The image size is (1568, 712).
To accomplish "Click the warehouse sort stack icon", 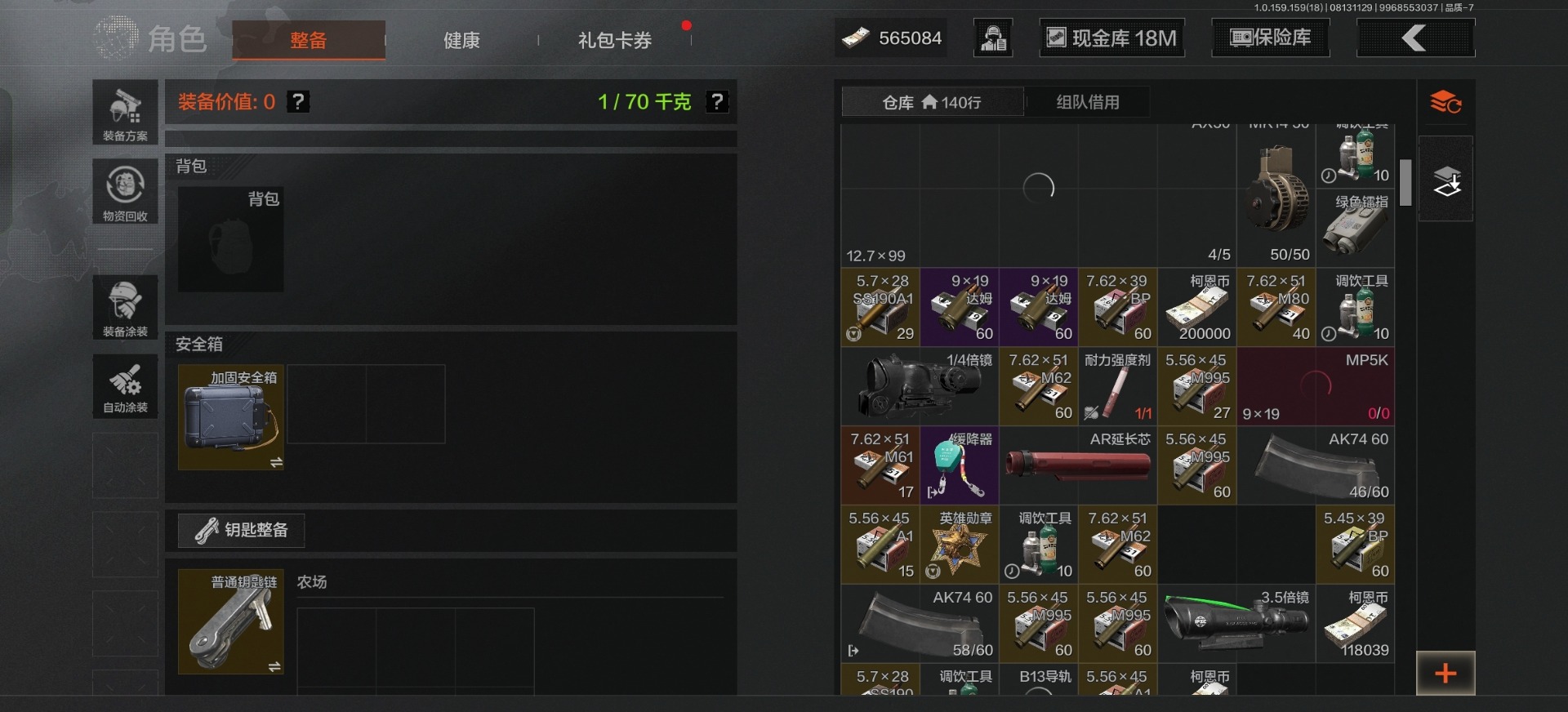I will 1445,180.
